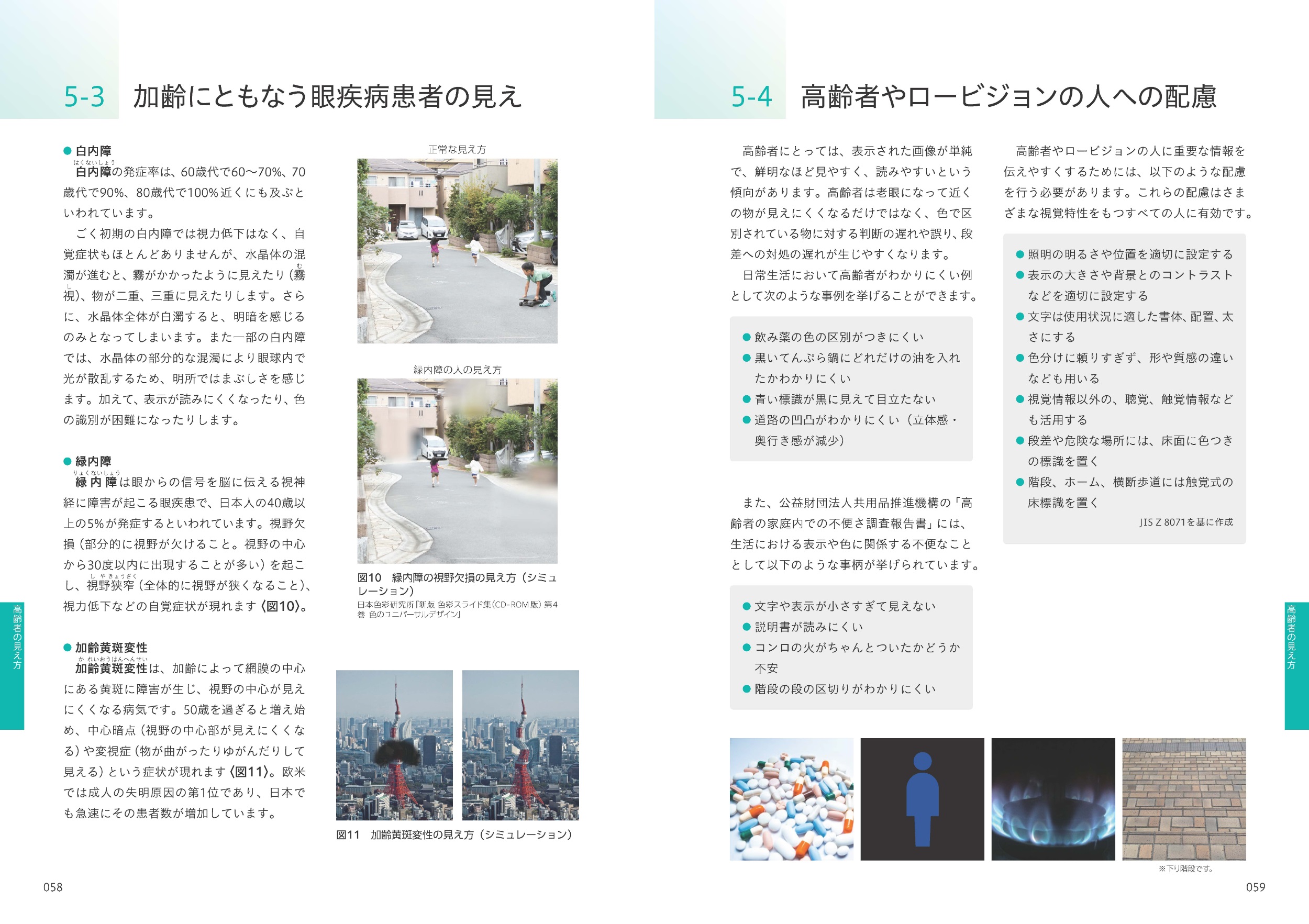Click the left side tab 高齢者の見え方

12,666
